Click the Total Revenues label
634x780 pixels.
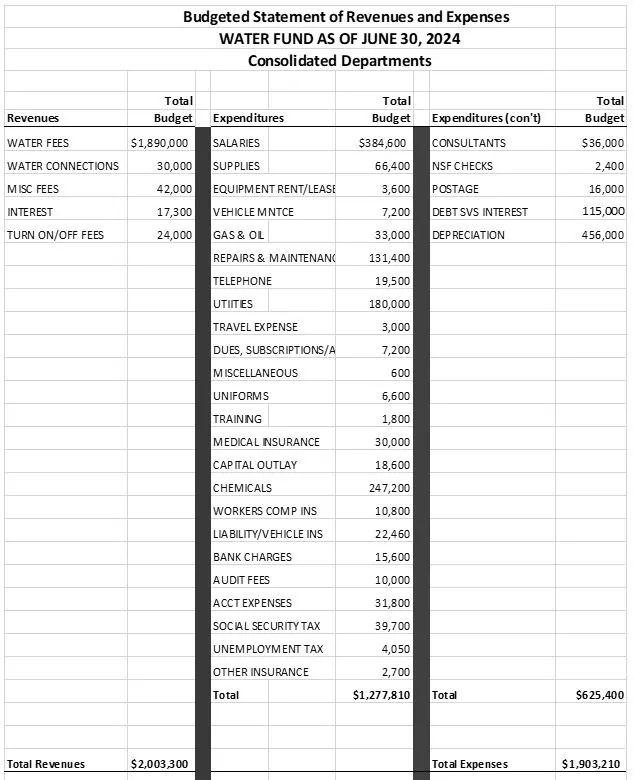pyautogui.click(x=46, y=764)
